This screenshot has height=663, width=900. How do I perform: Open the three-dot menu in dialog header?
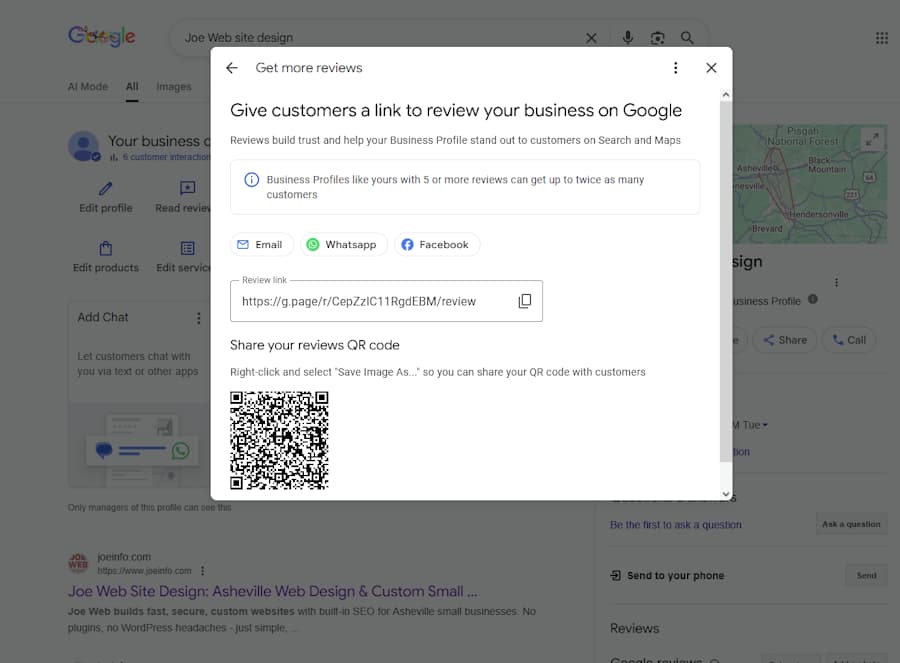pyautogui.click(x=676, y=68)
